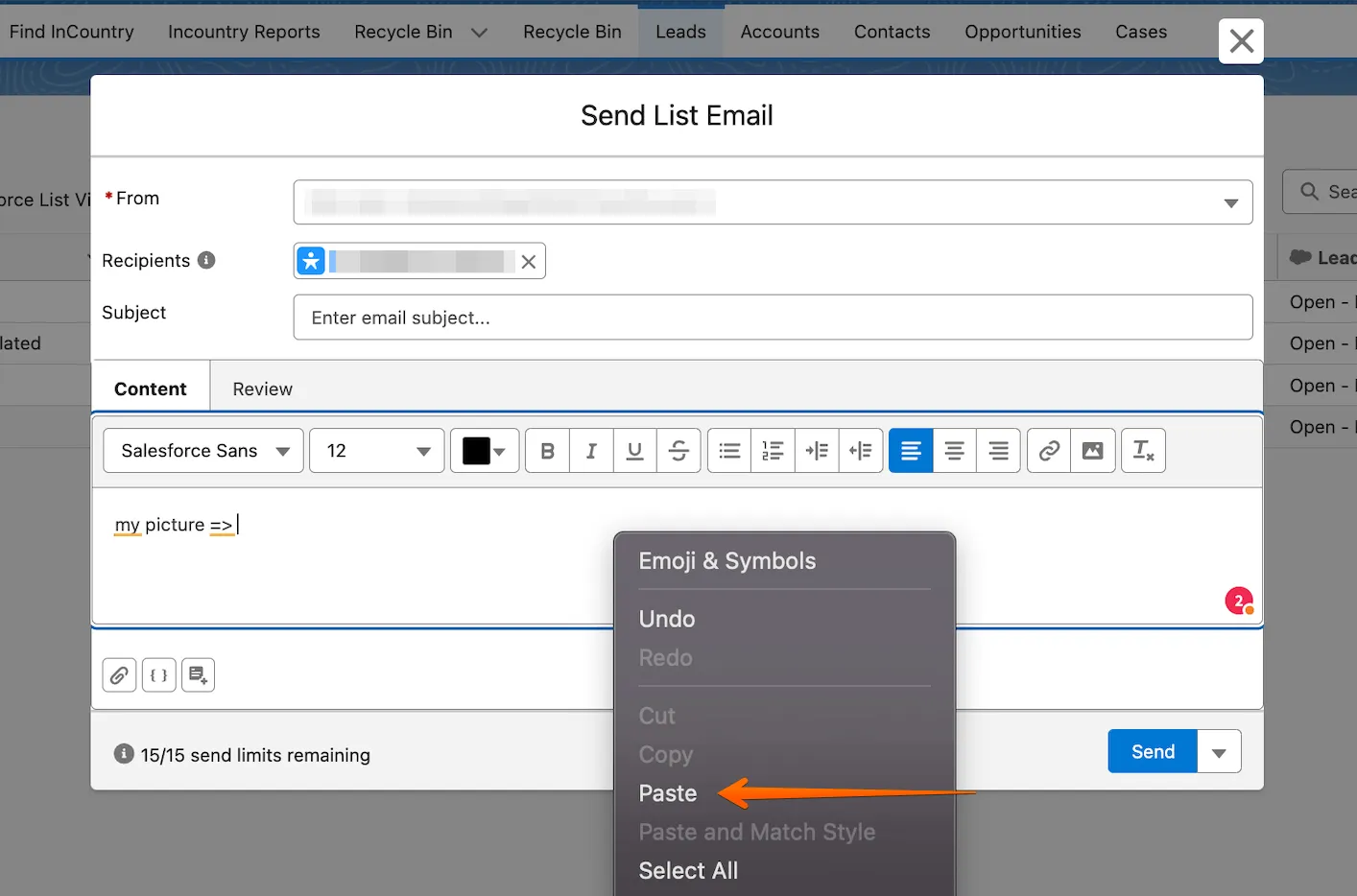Viewport: 1357px width, 896px height.
Task: Switch to the Review tab
Action: (262, 389)
